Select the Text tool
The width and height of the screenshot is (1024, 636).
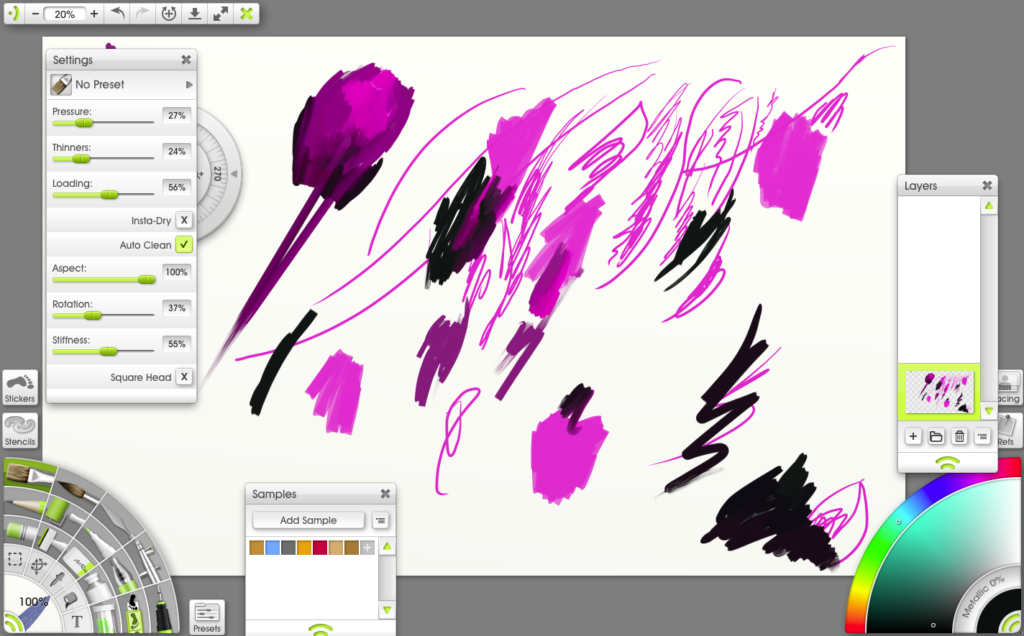point(77,620)
